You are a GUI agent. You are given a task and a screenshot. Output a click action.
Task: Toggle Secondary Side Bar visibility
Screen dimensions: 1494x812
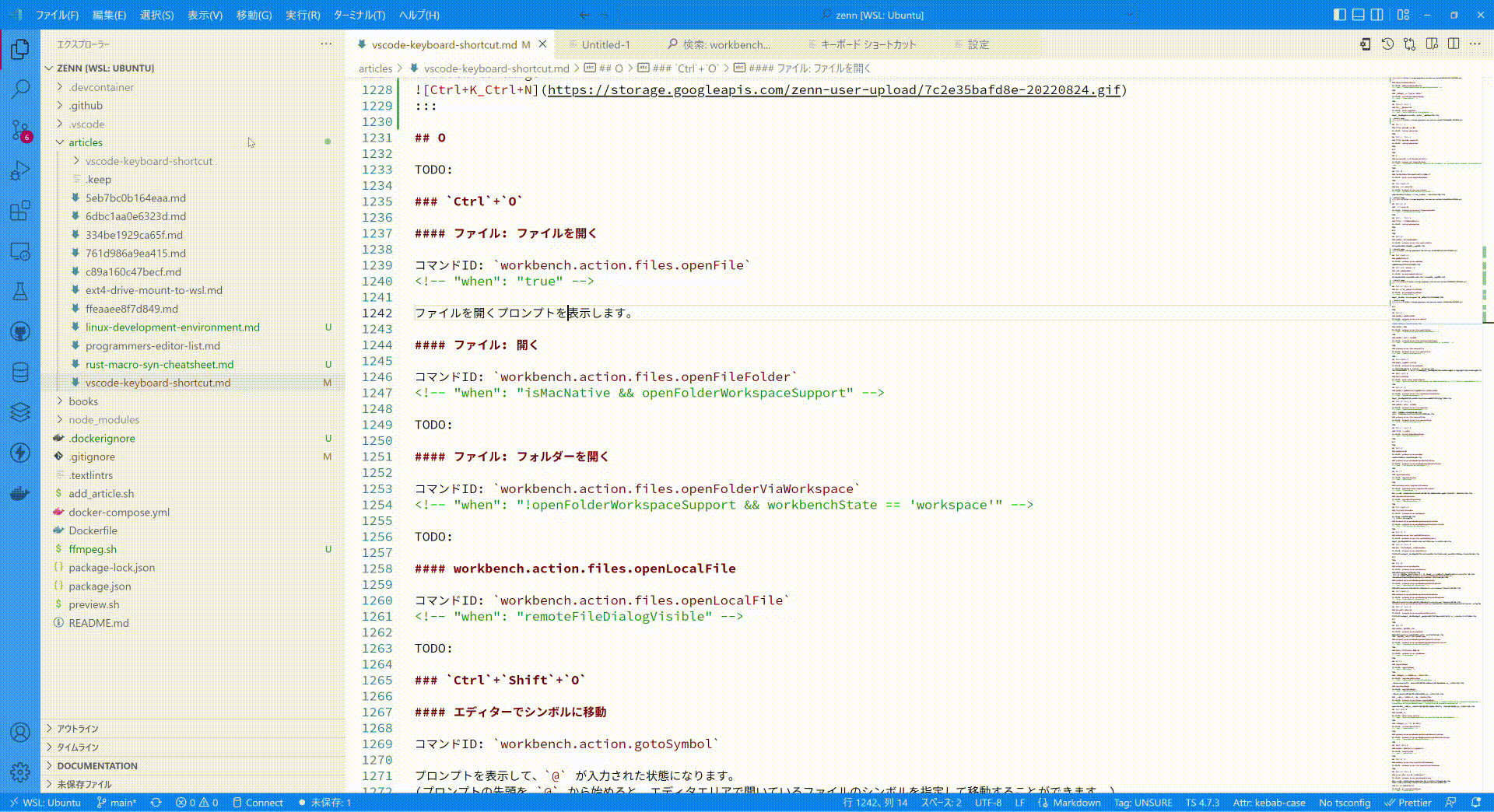[1377, 15]
